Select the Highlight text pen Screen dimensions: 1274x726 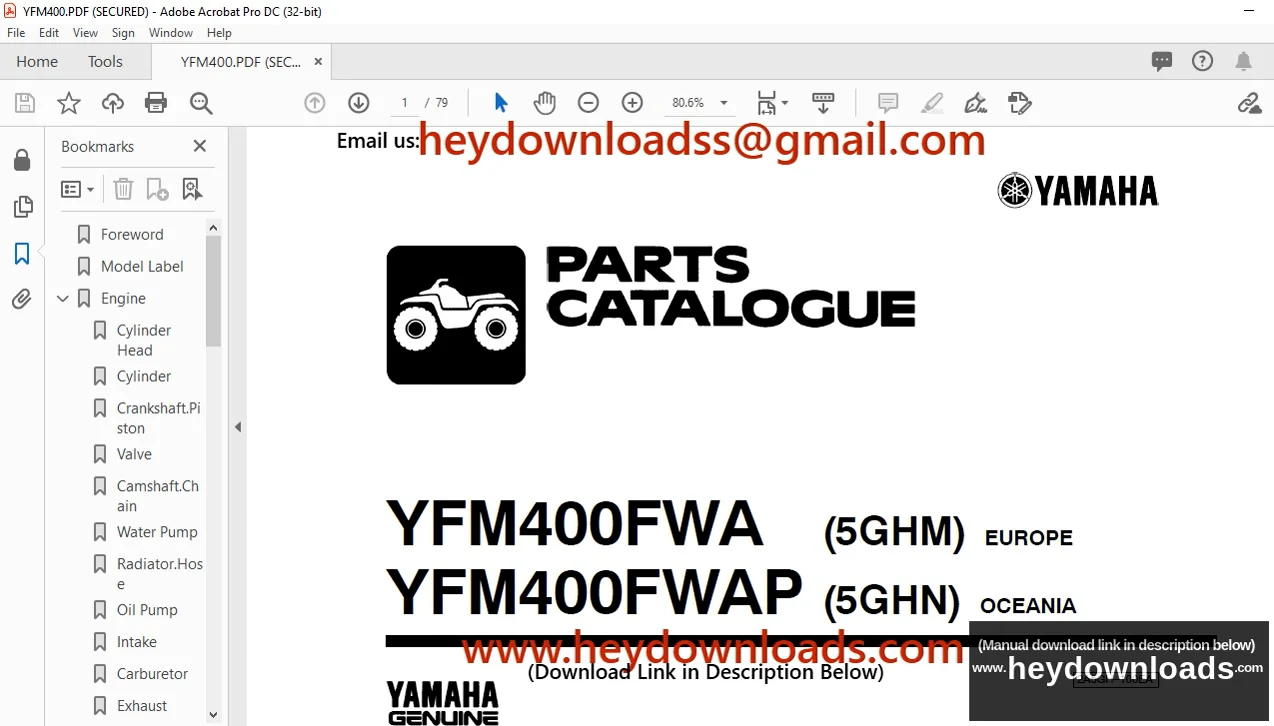click(x=932, y=103)
